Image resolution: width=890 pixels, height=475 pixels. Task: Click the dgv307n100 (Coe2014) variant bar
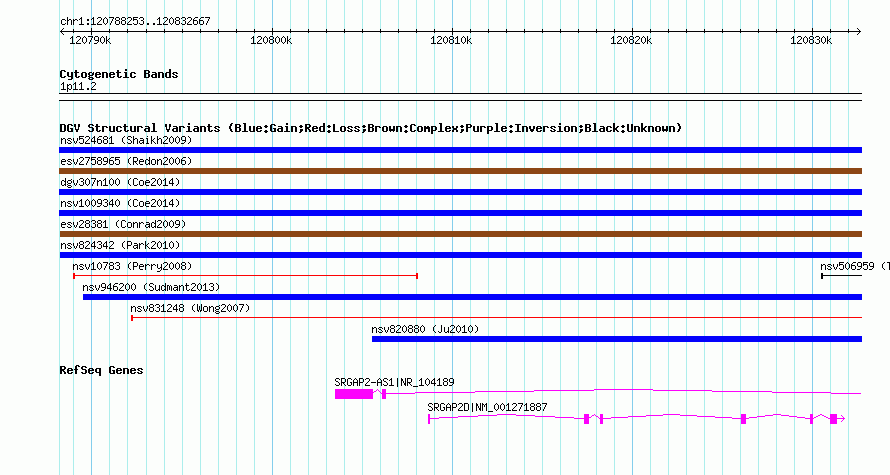click(460, 192)
